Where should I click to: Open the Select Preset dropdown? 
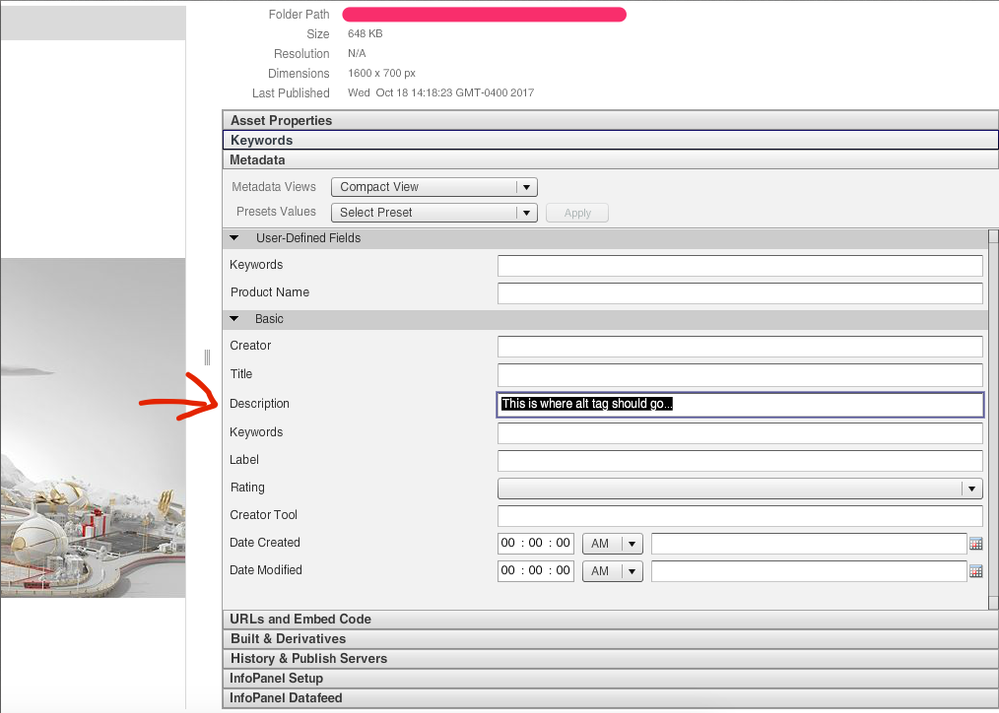coord(434,212)
